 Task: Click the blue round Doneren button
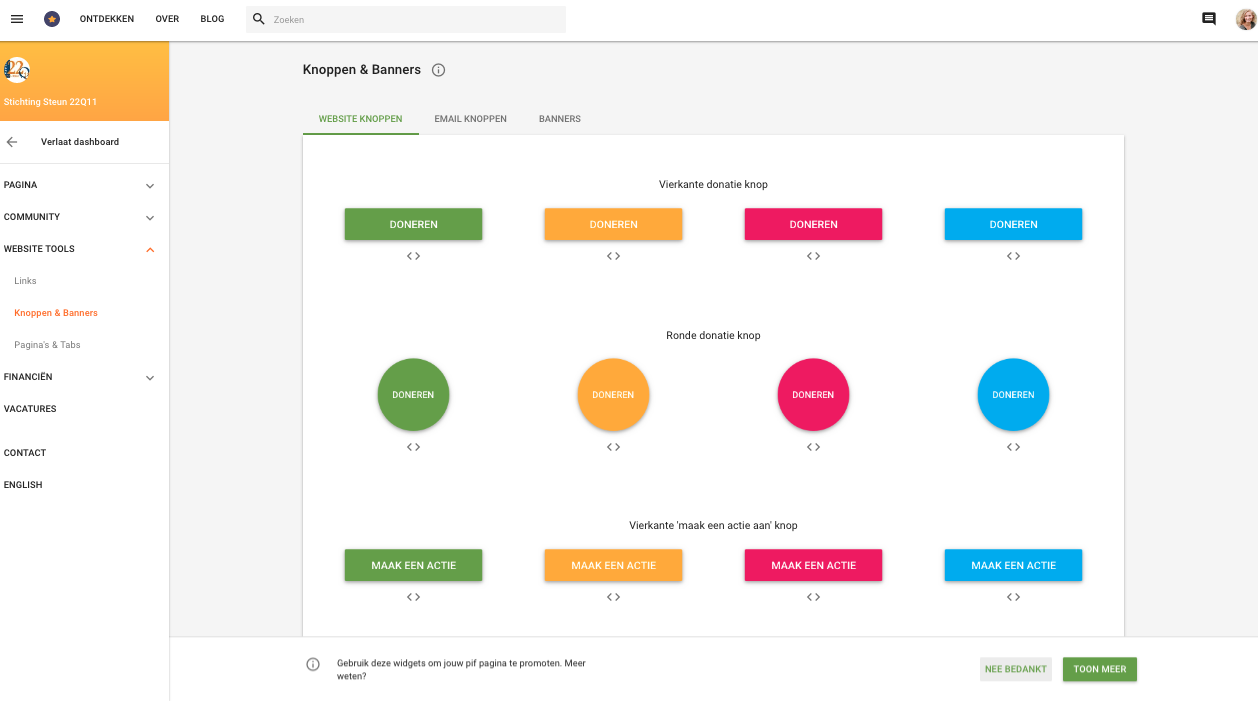point(1013,395)
